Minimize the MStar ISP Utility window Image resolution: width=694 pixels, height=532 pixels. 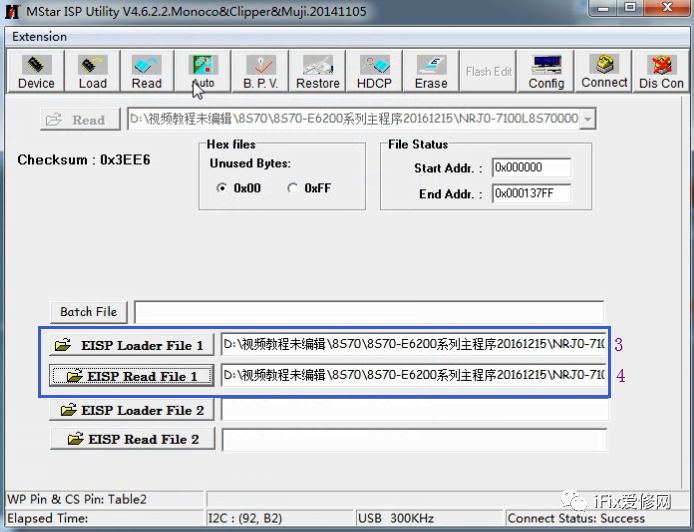(603, 8)
